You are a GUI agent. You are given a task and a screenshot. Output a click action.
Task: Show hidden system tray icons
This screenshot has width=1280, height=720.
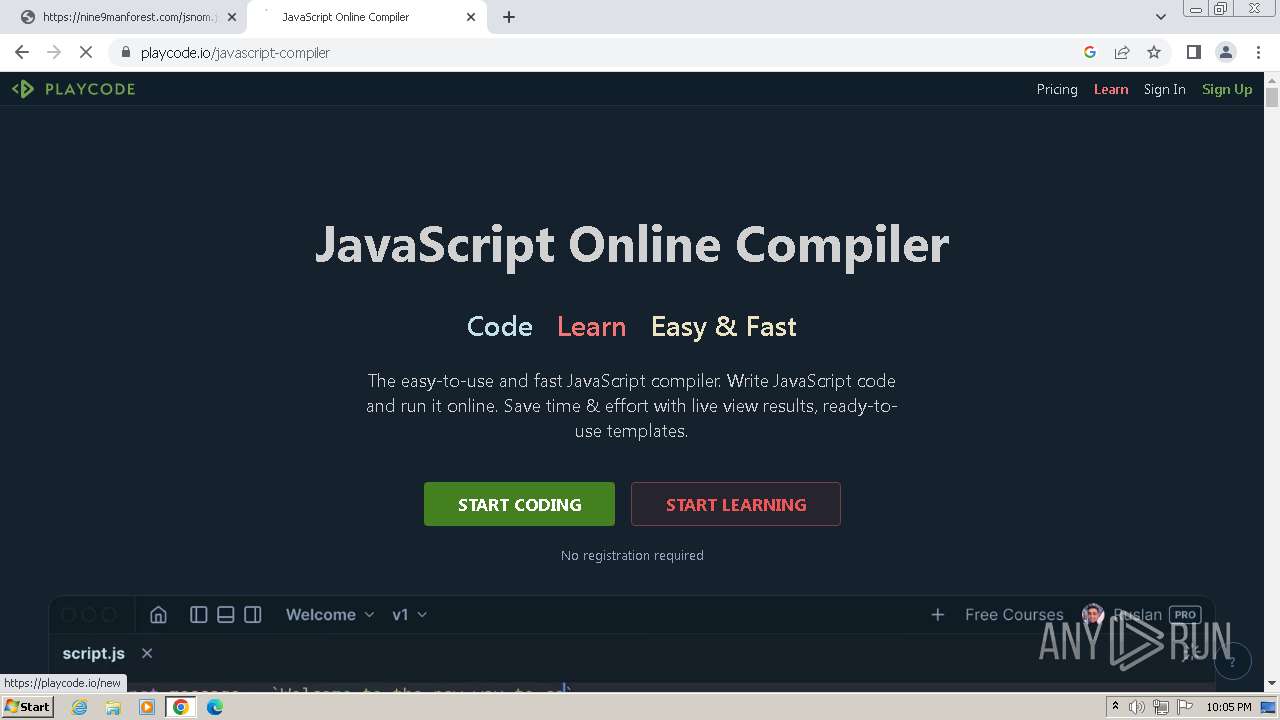click(x=1115, y=707)
